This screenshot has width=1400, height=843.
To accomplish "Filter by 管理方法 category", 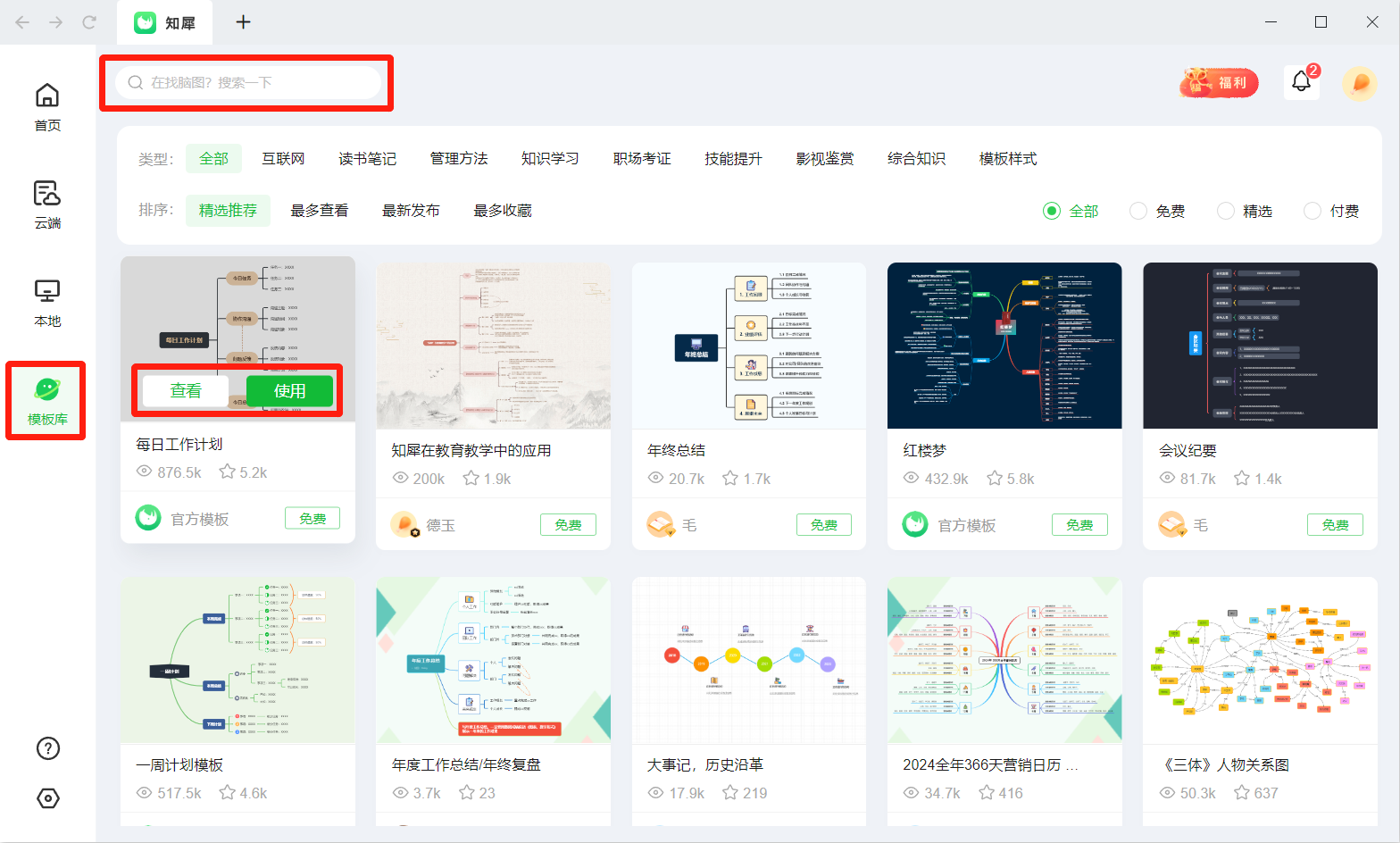I will click(459, 159).
